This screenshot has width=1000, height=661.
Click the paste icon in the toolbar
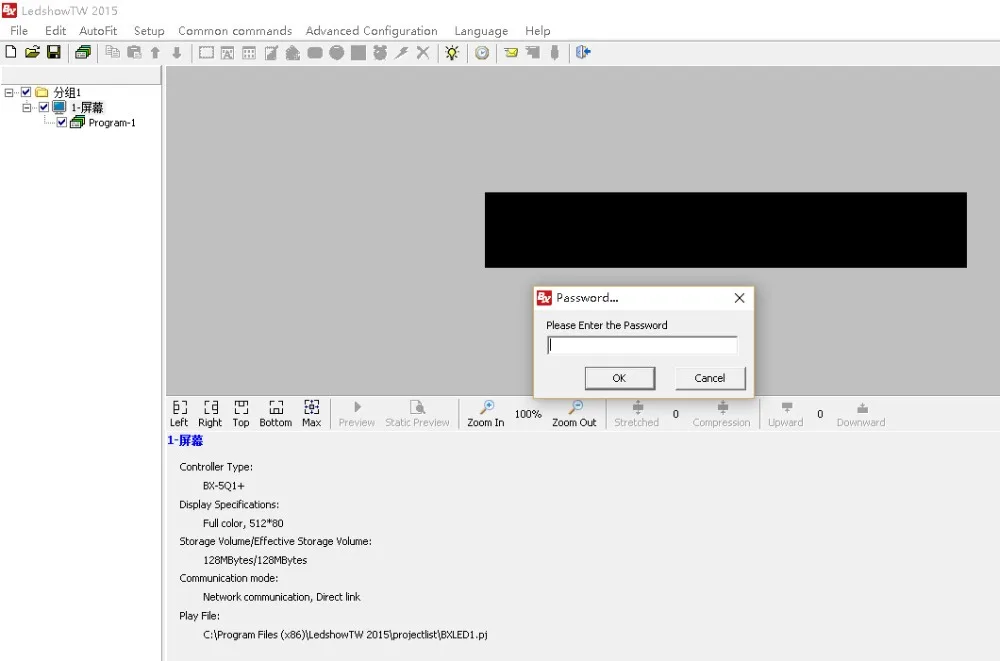click(x=134, y=52)
